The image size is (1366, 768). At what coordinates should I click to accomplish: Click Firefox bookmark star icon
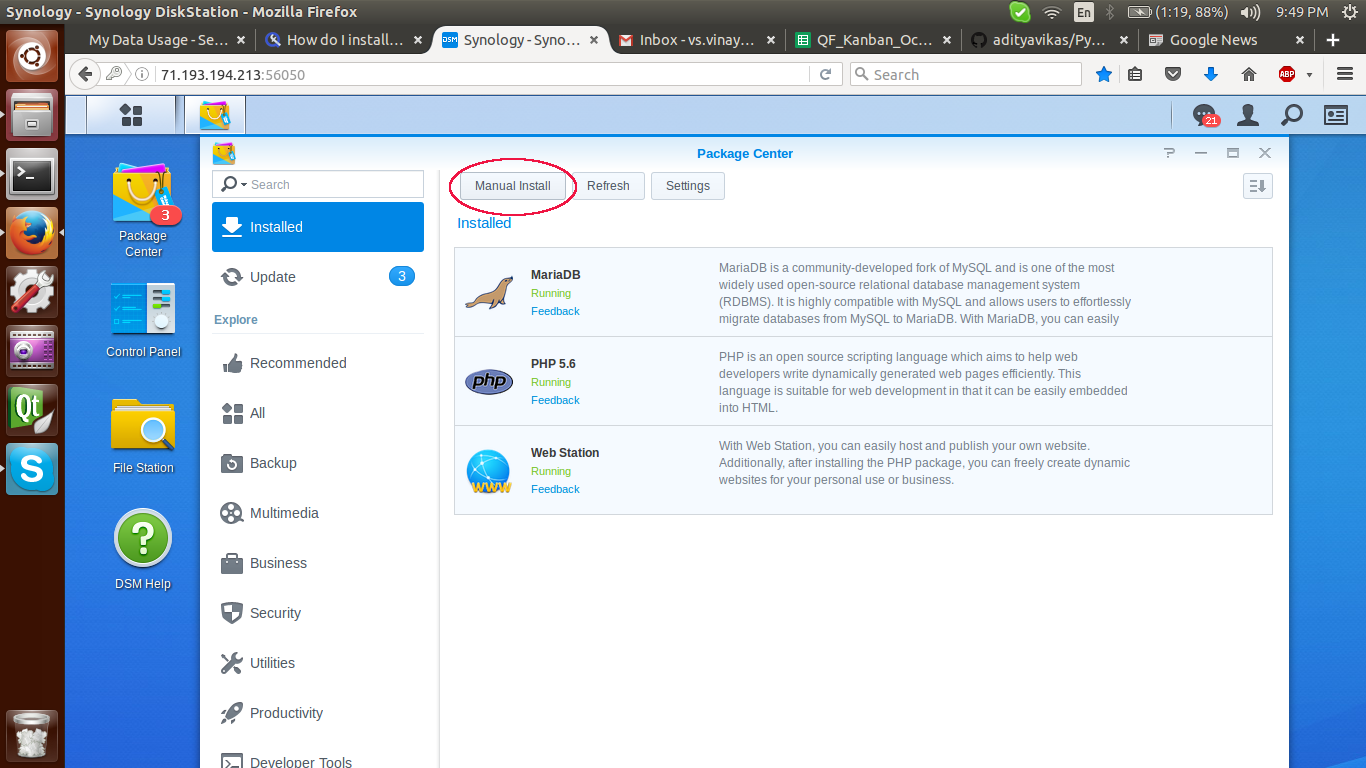click(1103, 74)
